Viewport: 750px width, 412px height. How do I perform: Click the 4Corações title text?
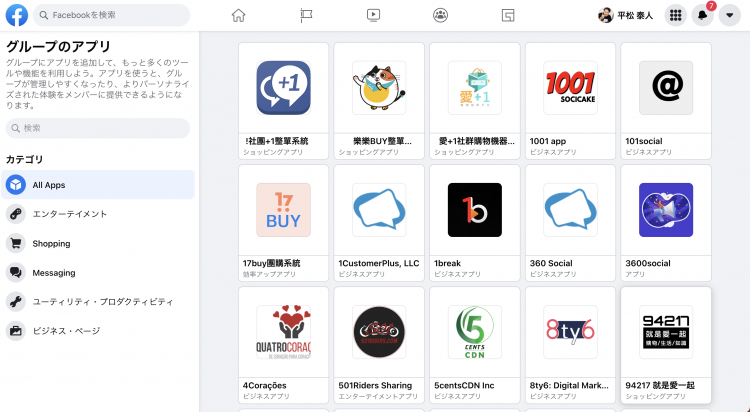click(x=265, y=385)
